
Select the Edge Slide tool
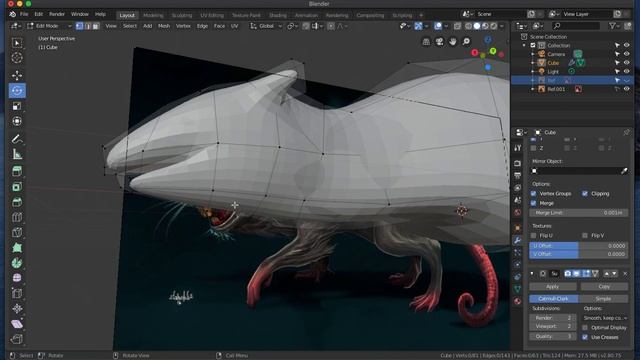pos(17,293)
